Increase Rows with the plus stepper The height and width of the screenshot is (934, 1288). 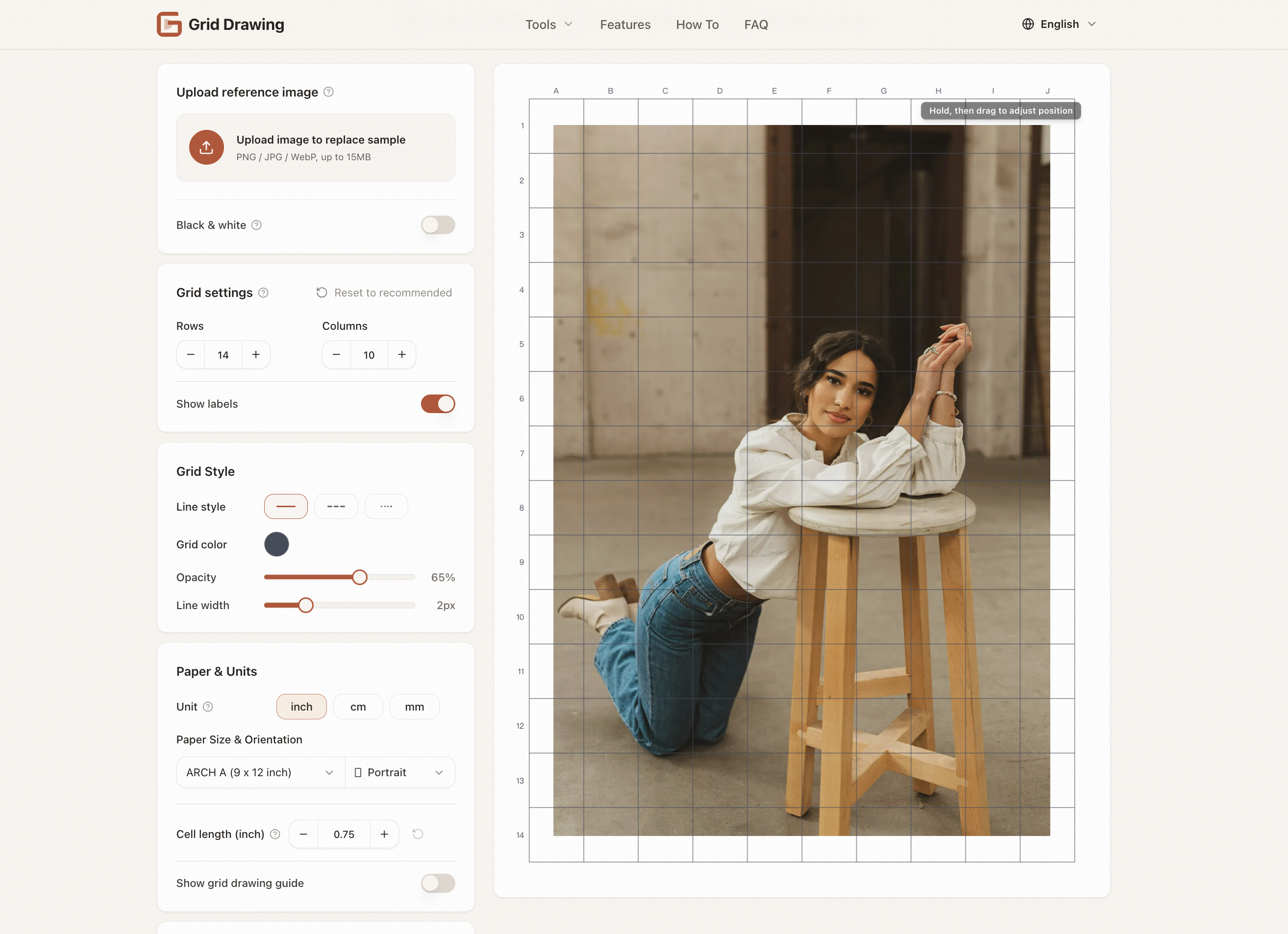(x=255, y=354)
